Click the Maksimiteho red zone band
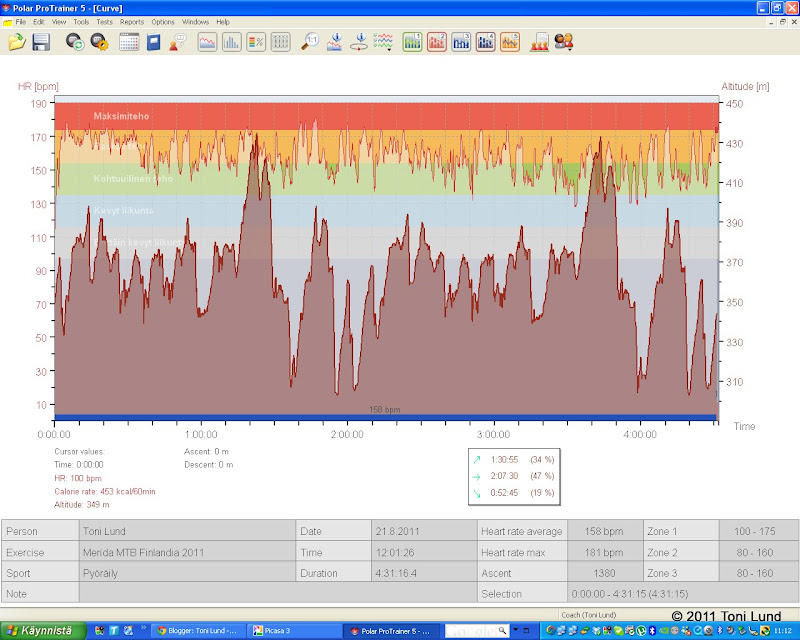 point(385,115)
